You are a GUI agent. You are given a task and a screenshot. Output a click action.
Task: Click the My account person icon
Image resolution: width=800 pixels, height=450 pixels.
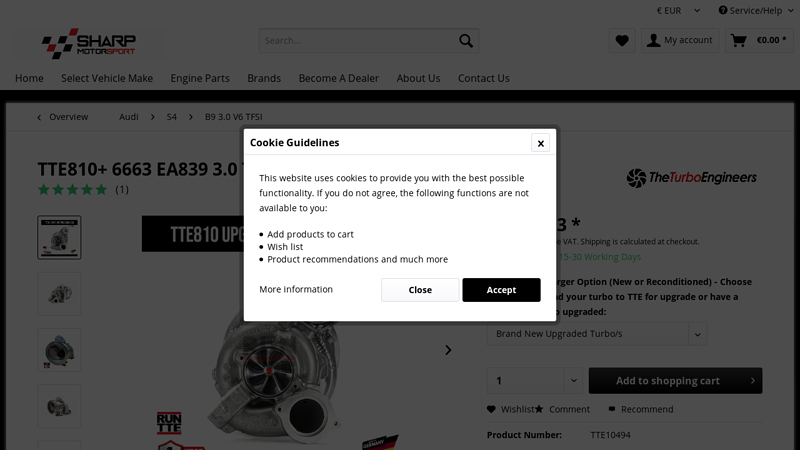(654, 41)
